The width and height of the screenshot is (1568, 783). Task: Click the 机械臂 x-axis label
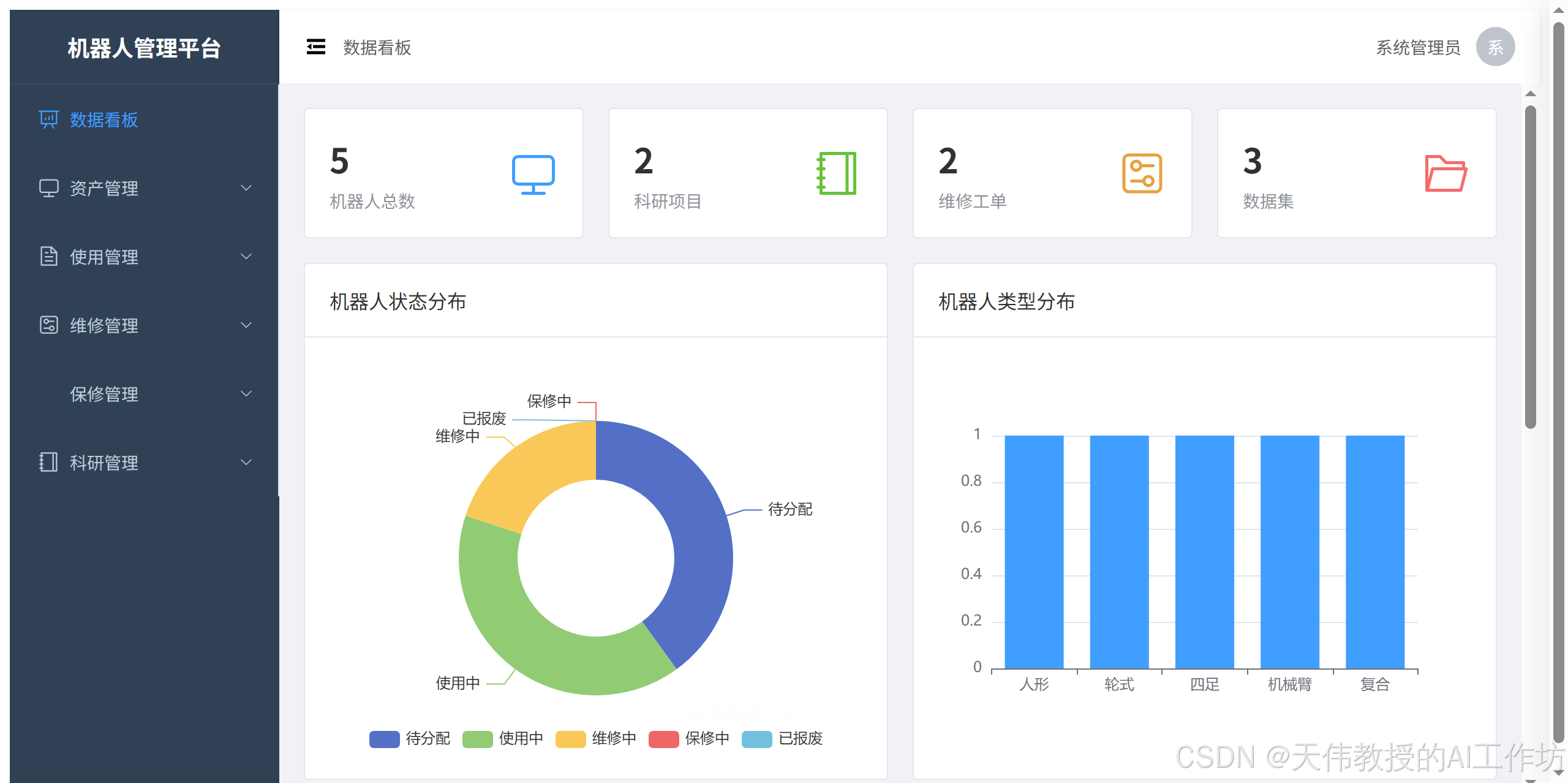(x=1290, y=684)
